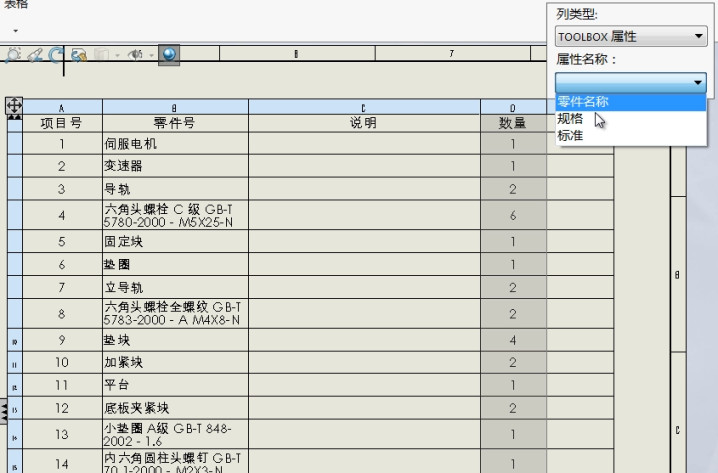Click the 数量 header cell
Image resolution: width=718 pixels, height=473 pixels.
[x=513, y=123]
